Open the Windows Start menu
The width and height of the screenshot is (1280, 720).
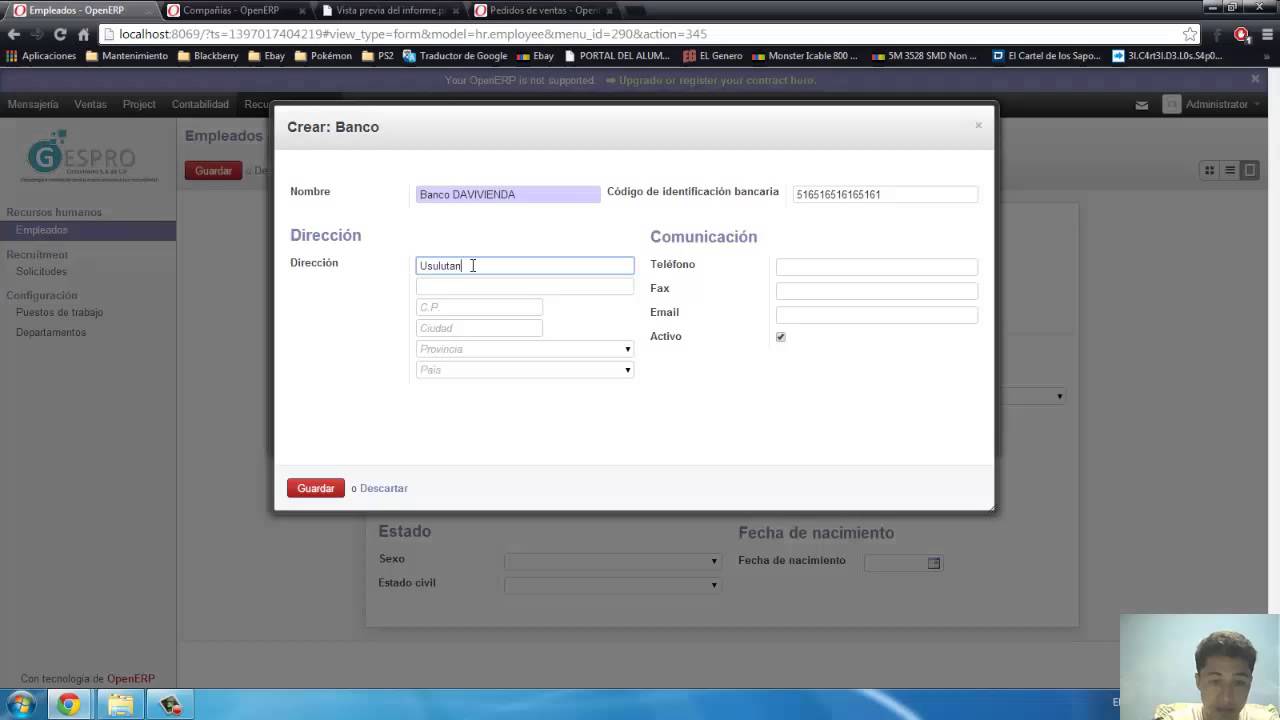coord(21,705)
